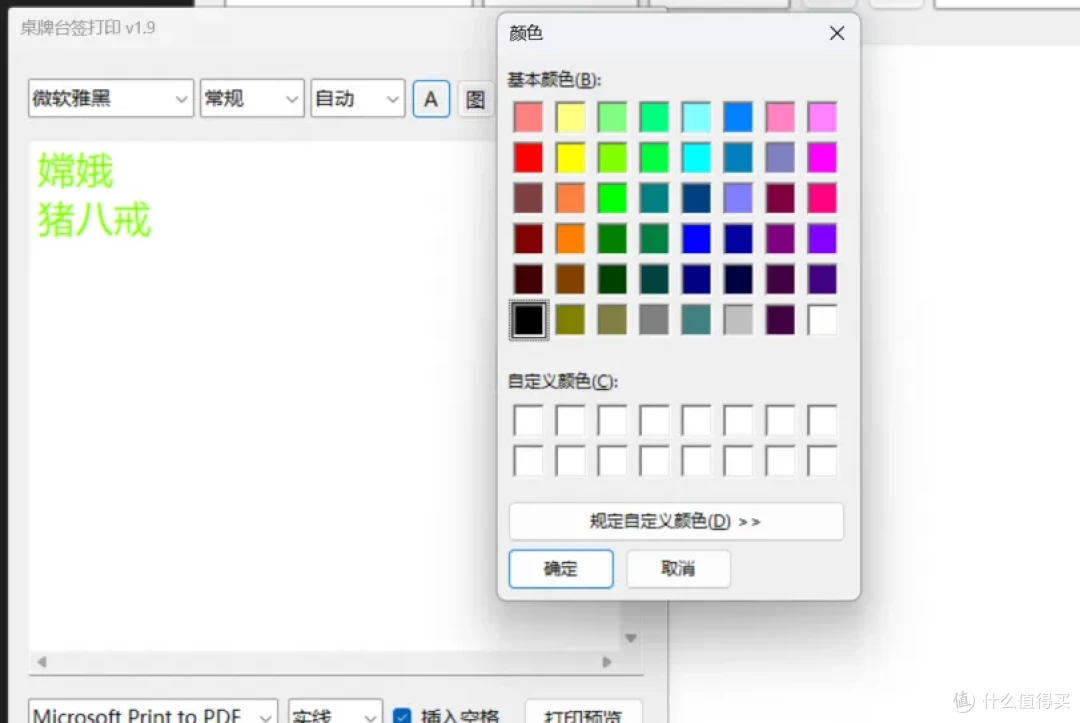Screen dimensions: 1080x723
Task: Click the 猪八戒 text line
Action: tap(94, 220)
